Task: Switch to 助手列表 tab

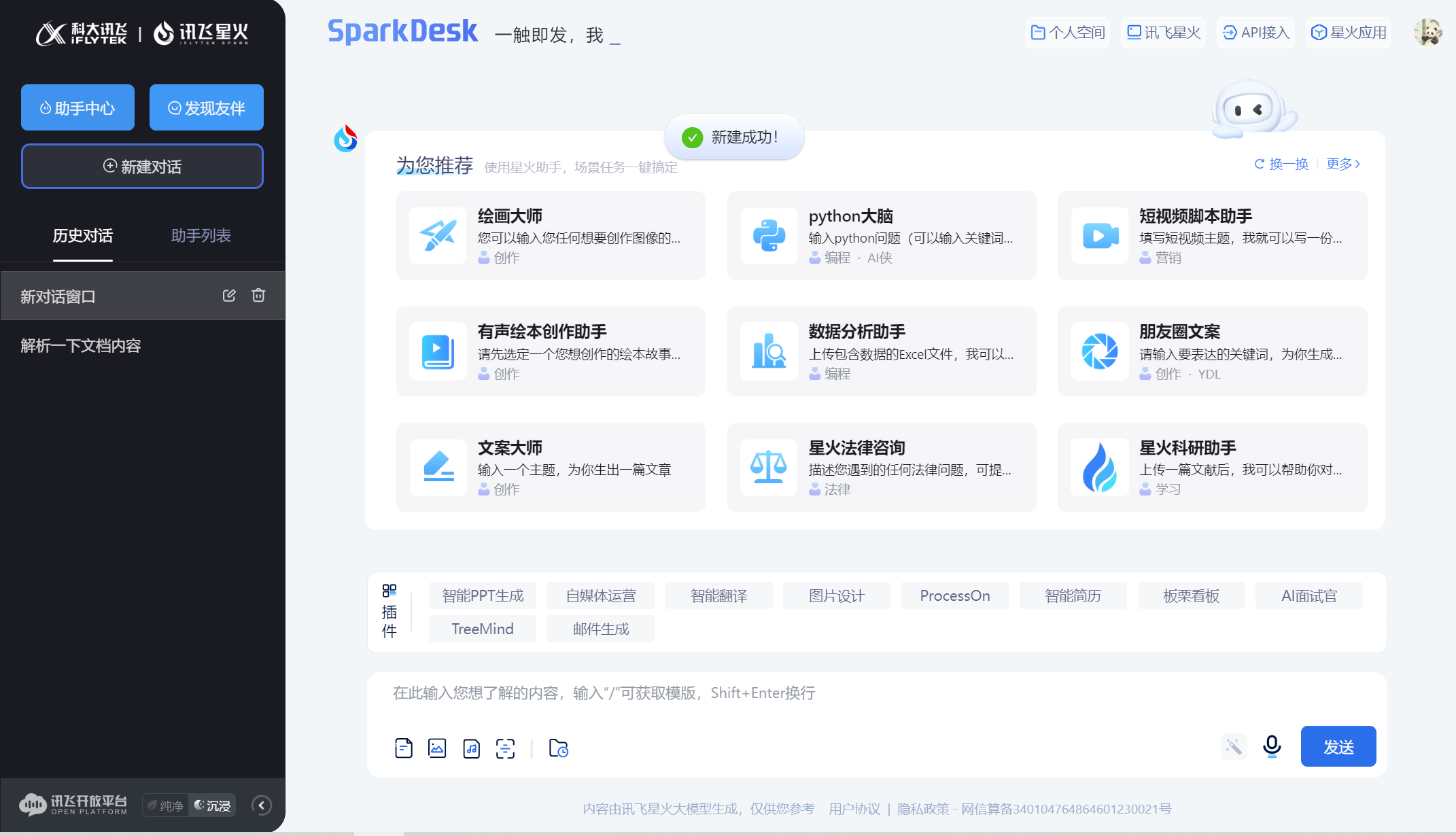Action: tap(201, 236)
